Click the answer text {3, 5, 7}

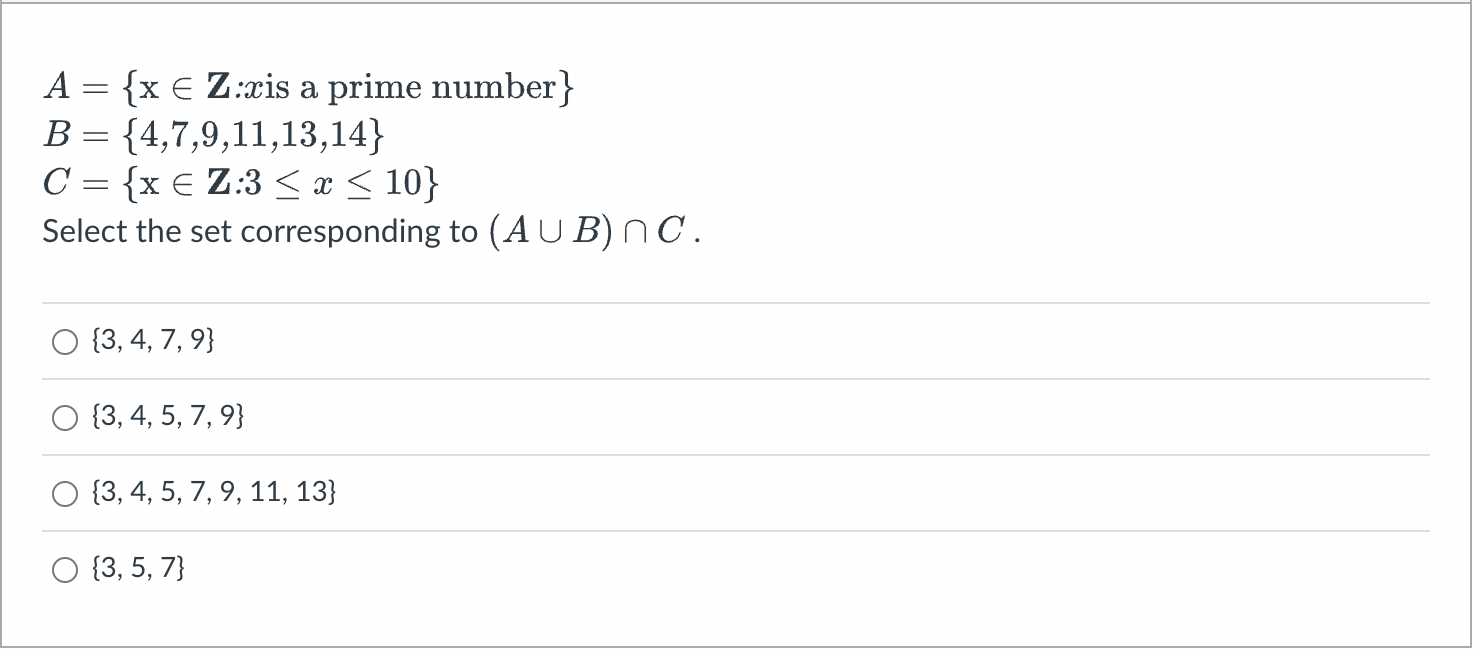[x=138, y=569]
